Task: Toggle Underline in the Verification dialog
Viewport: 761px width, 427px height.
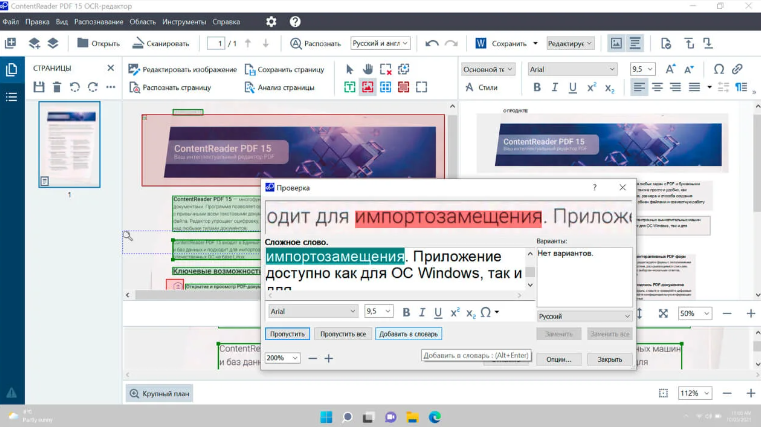Action: pos(438,312)
